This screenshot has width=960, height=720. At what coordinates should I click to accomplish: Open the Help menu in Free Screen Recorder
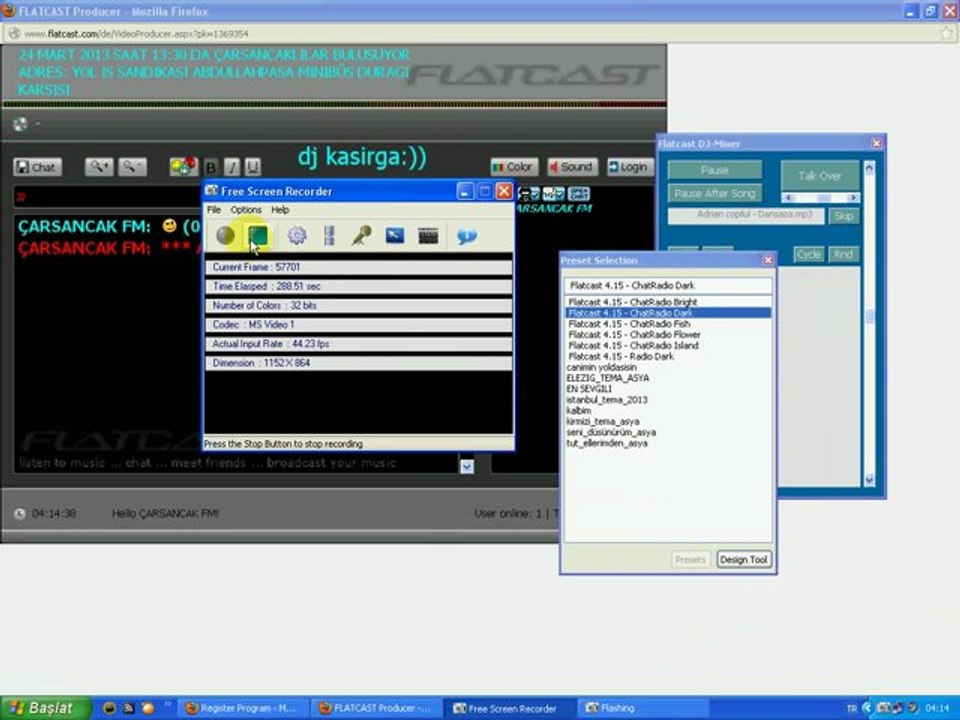point(280,210)
